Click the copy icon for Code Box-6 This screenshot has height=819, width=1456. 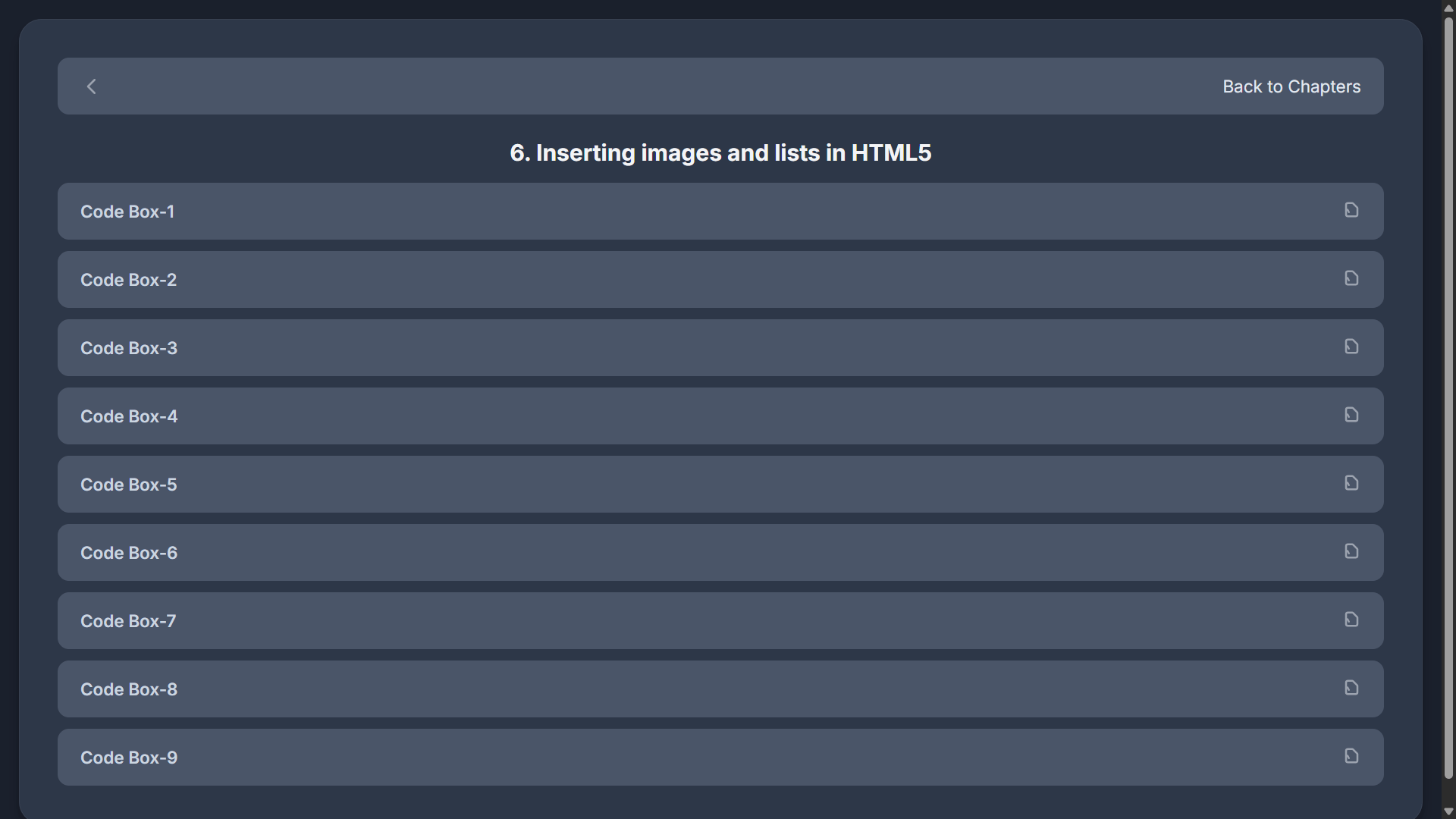(x=1351, y=551)
